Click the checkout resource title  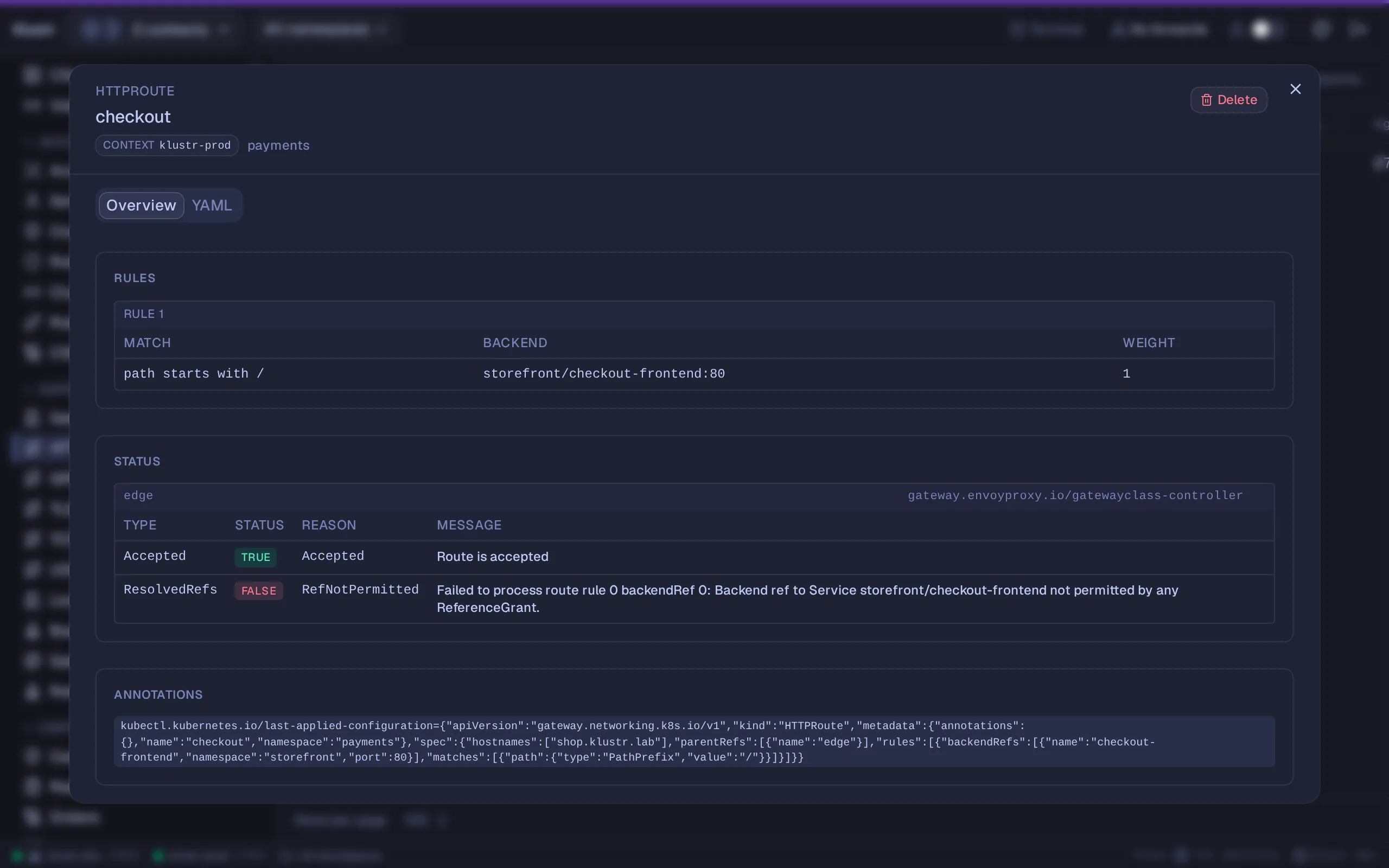coord(133,117)
